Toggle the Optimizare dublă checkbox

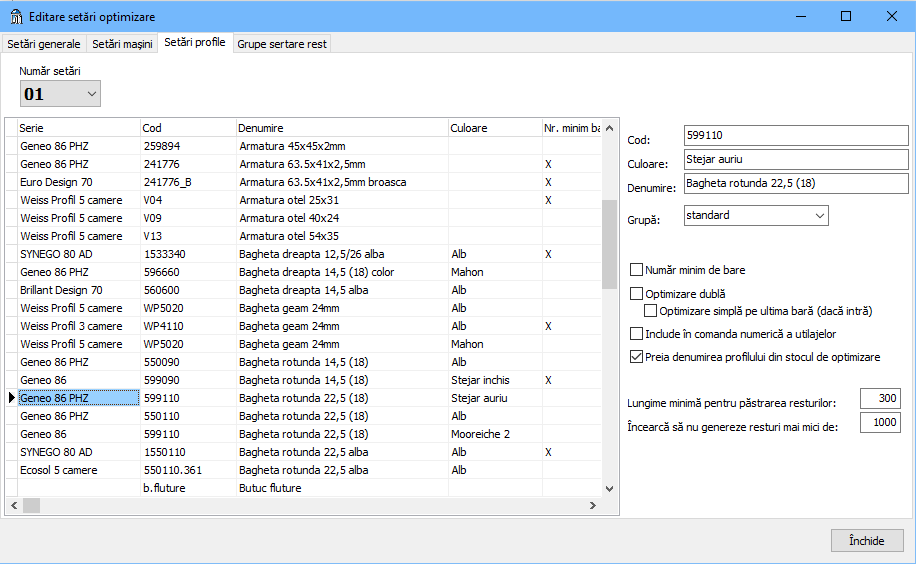coord(637,294)
